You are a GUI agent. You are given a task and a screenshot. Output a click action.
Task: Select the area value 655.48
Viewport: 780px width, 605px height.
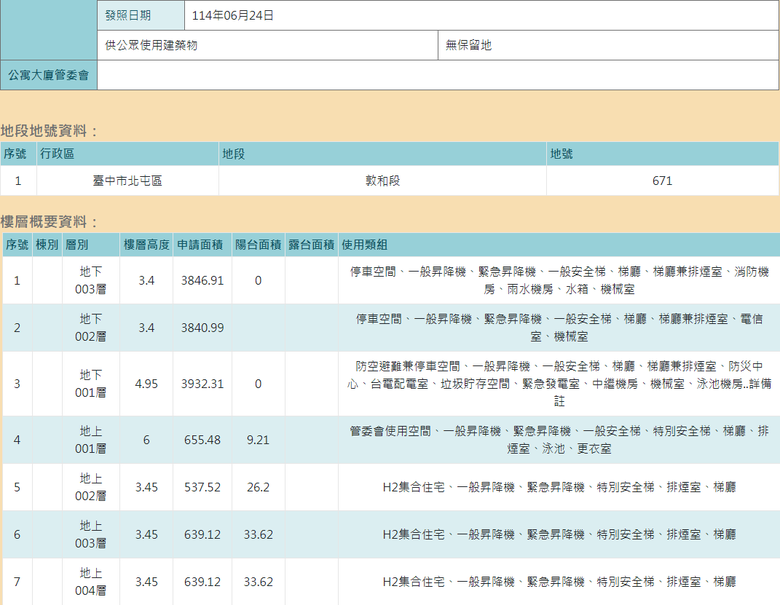coord(202,440)
